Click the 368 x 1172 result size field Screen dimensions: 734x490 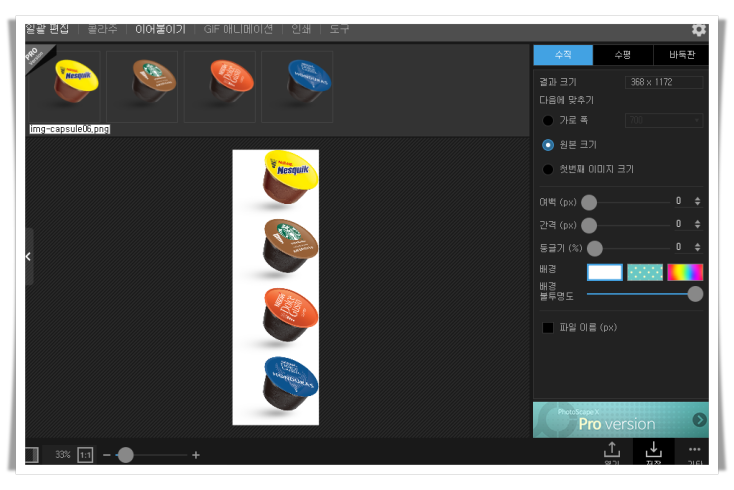tap(664, 82)
